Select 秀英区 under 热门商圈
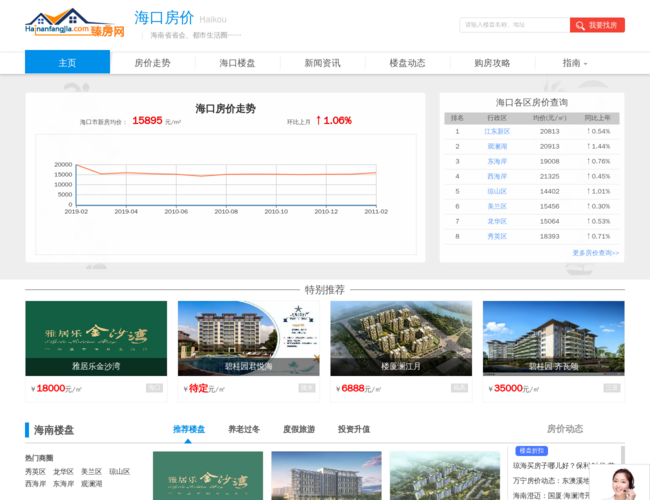 click(35, 472)
